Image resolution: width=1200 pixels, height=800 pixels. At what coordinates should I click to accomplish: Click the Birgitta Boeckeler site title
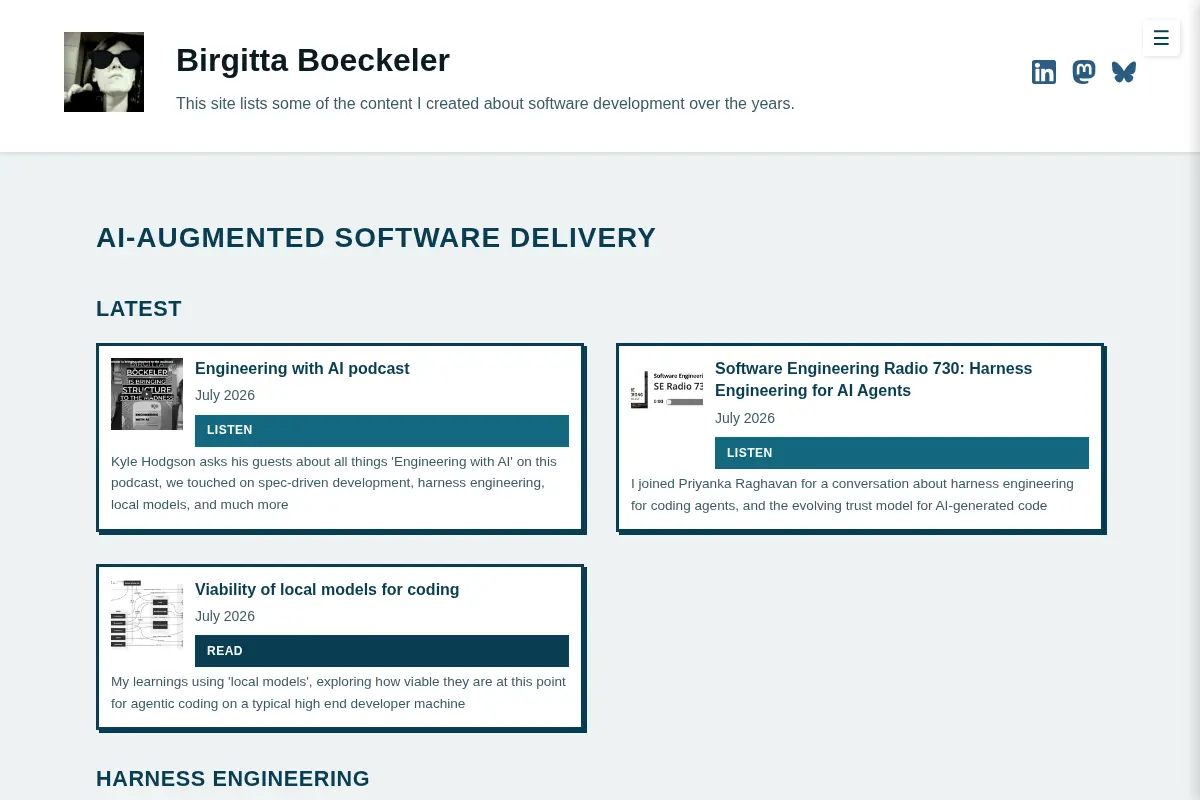coord(313,60)
